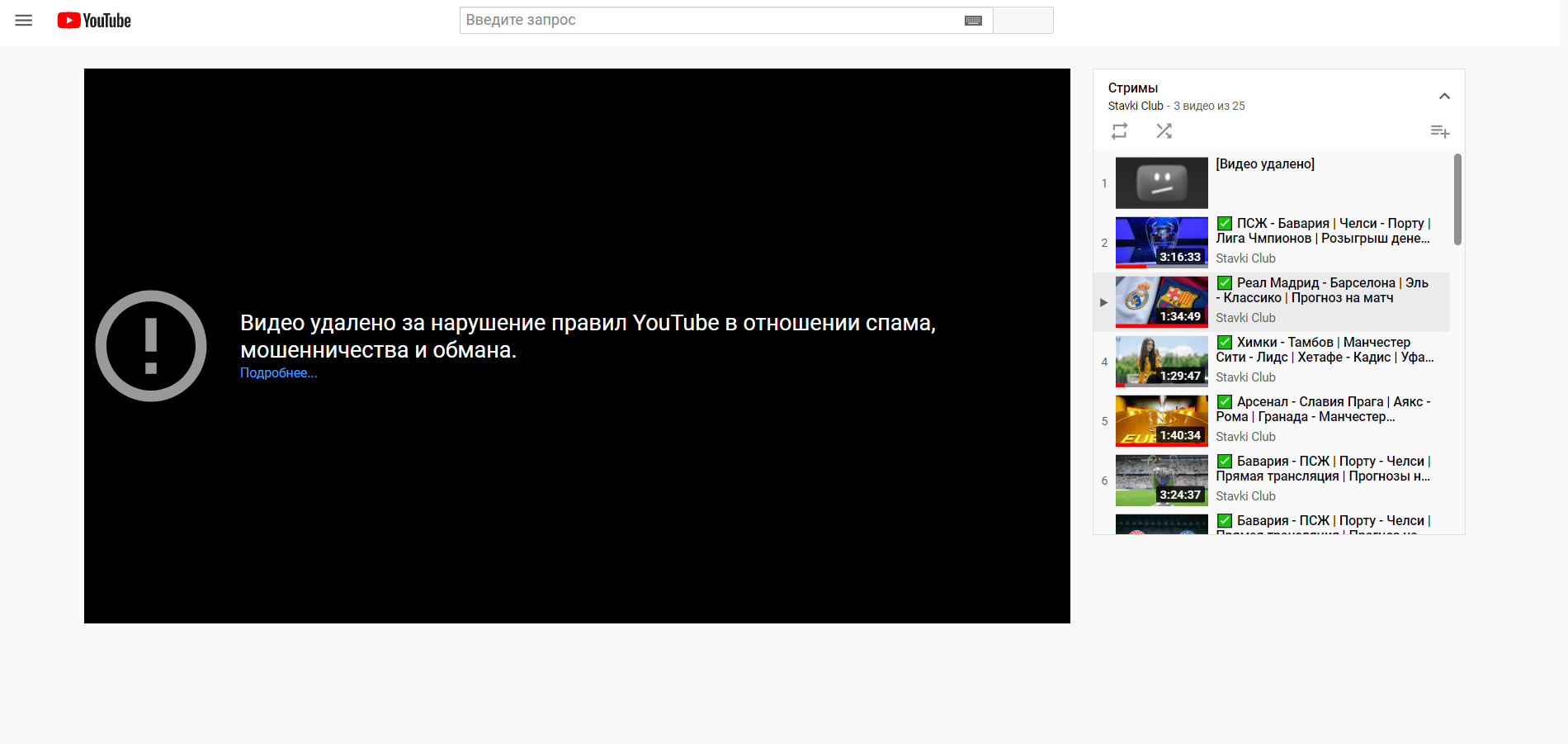Select the 1:29:47 video thumbnail

click(x=1161, y=362)
